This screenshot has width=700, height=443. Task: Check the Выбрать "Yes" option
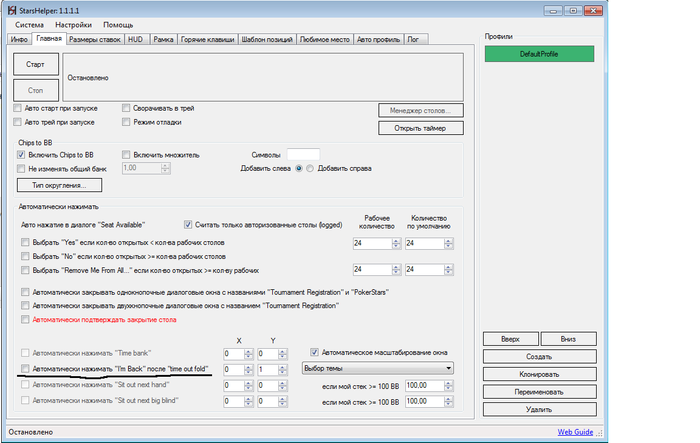pyautogui.click(x=25, y=242)
